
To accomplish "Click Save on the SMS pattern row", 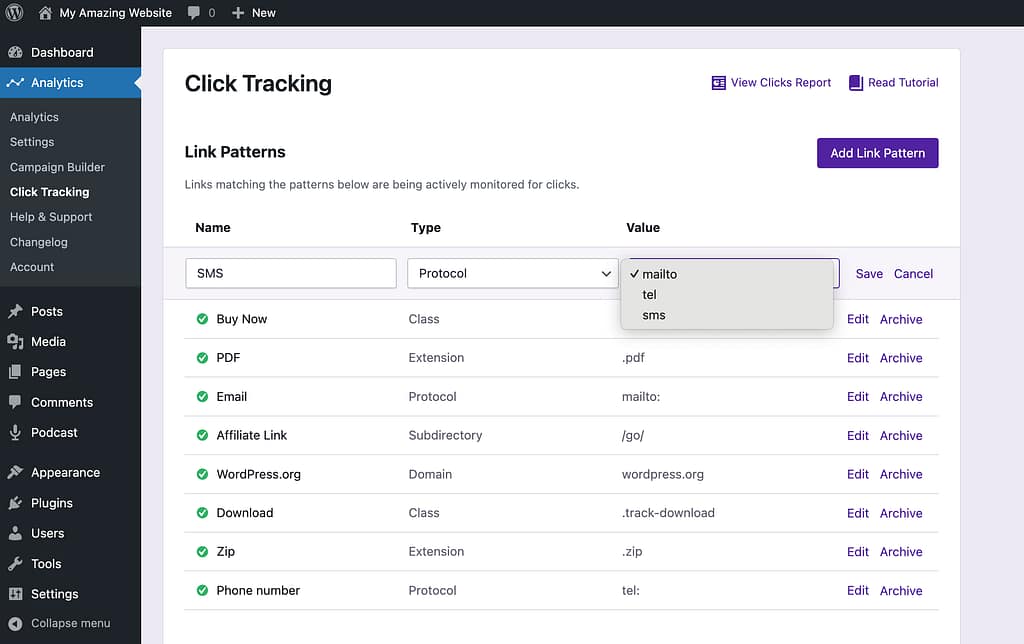I will tap(869, 273).
